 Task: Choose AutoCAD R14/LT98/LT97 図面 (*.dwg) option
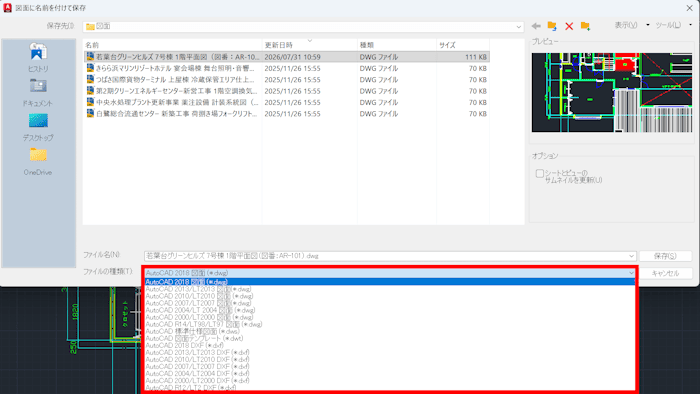pyautogui.click(x=390, y=324)
